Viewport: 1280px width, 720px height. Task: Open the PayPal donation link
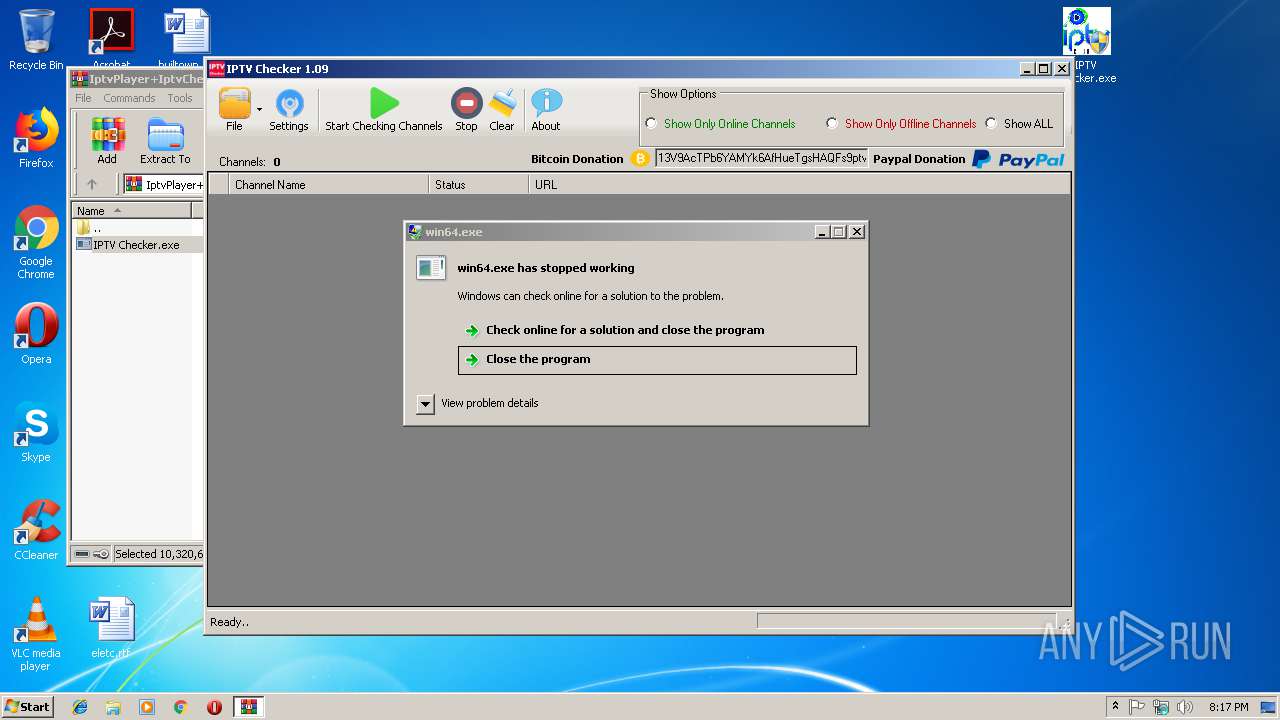click(1018, 159)
